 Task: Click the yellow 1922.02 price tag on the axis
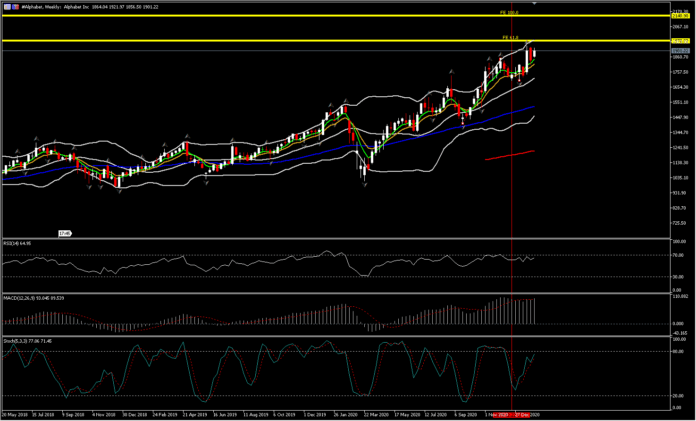pos(680,40)
